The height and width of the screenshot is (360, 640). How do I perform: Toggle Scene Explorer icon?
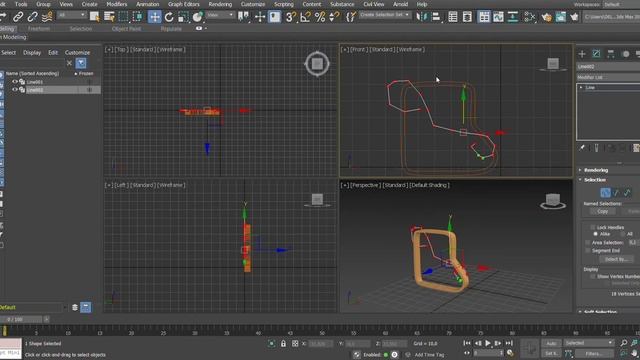click(453, 17)
